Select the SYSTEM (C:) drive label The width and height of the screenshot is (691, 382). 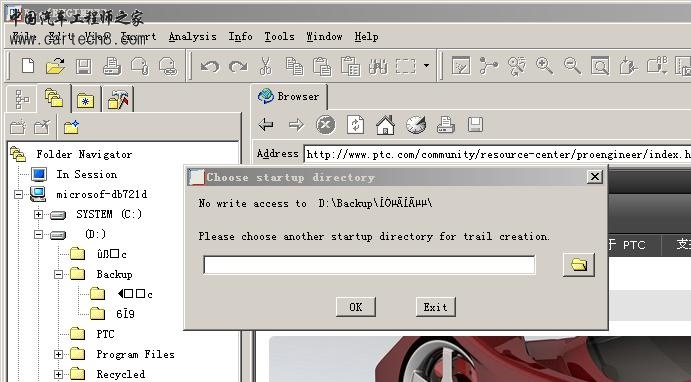point(109,215)
